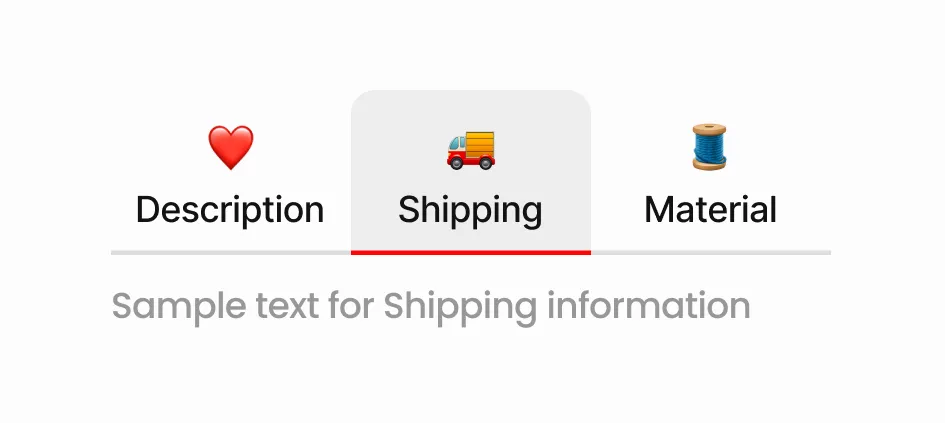Click the gray divider under Material
Screen dimensions: 945x423
(711, 252)
